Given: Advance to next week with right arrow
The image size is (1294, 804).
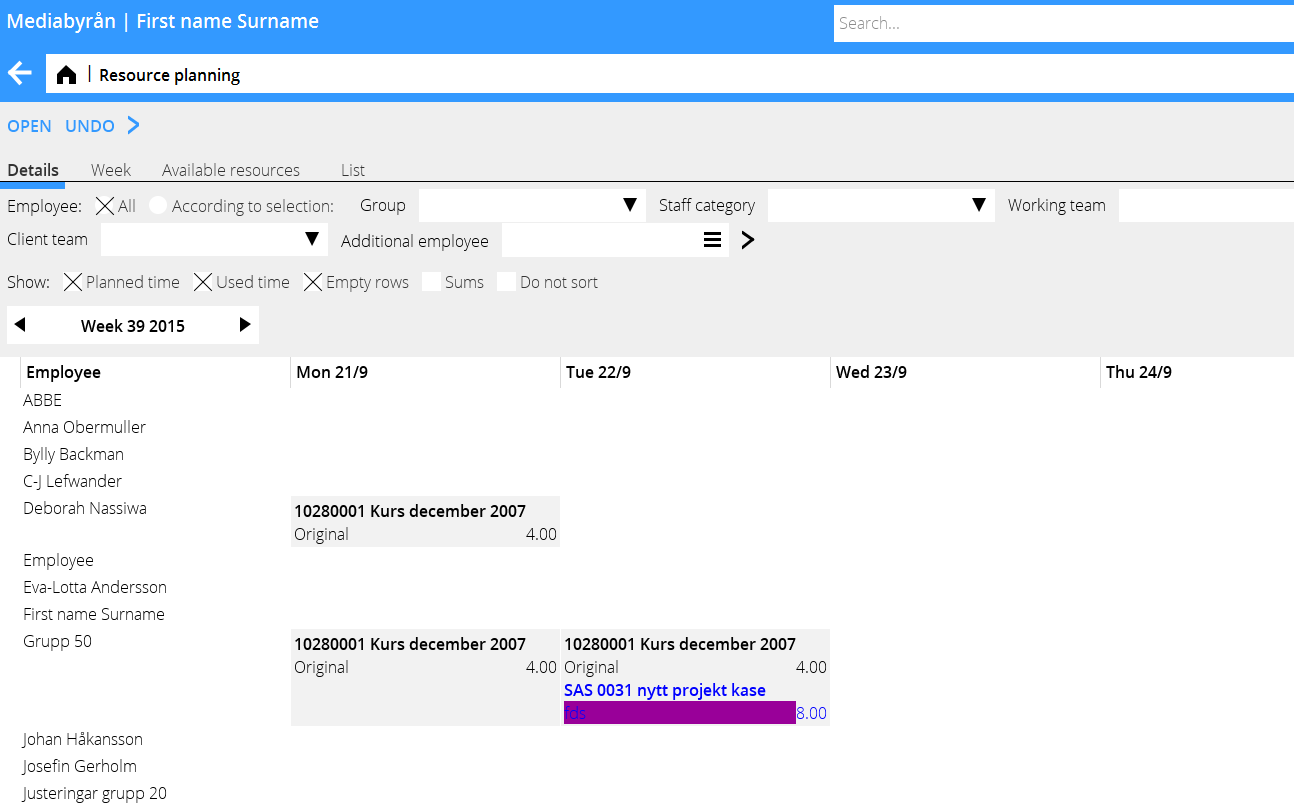Looking at the screenshot, I should (x=245, y=325).
